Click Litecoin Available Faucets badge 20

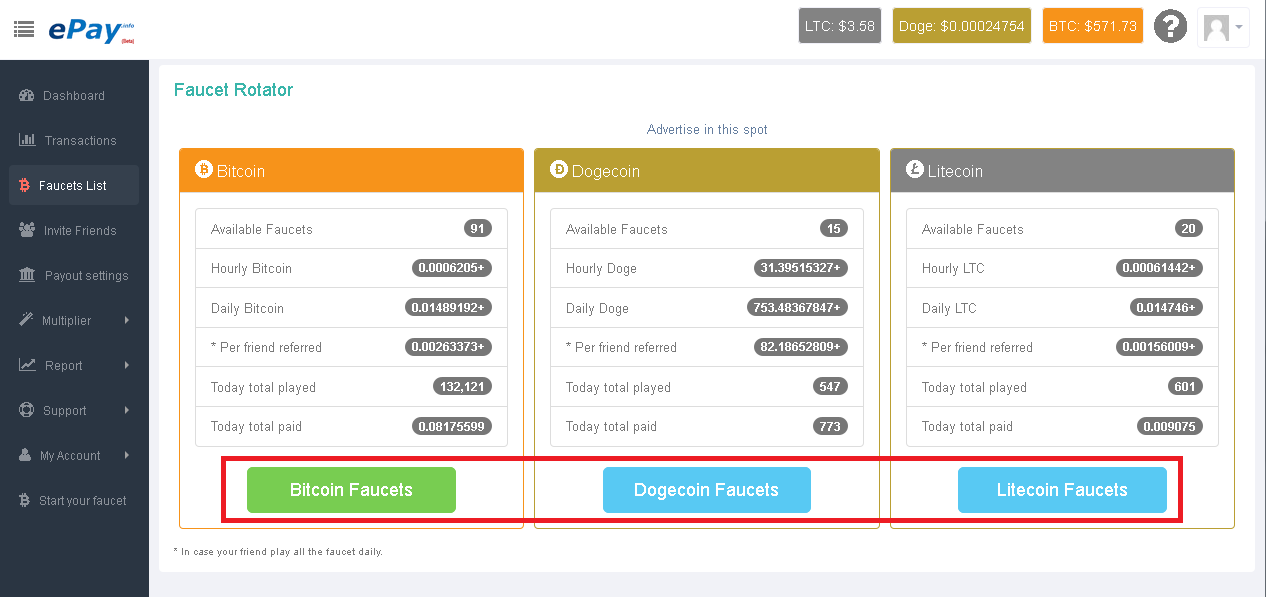click(1188, 228)
